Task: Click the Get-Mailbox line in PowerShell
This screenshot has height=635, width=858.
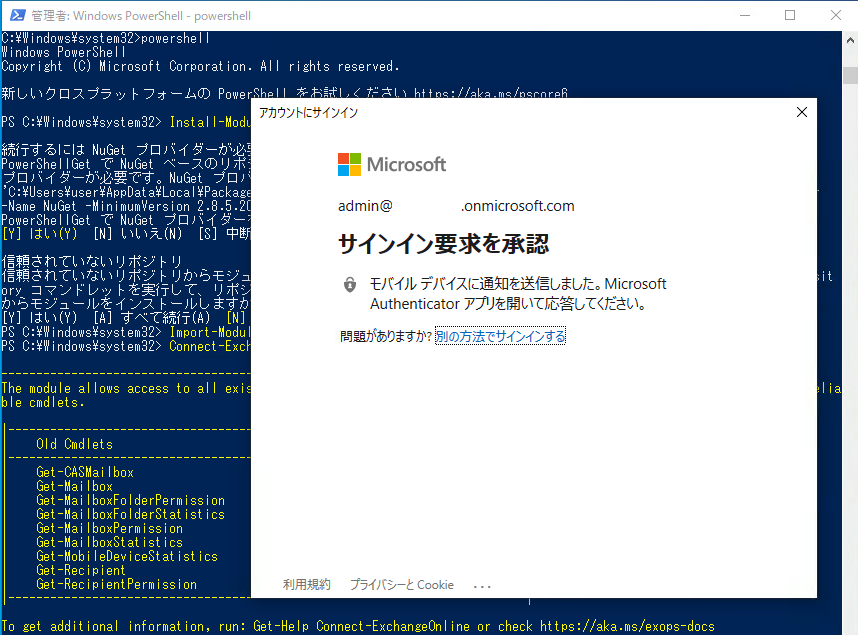Action: pos(74,486)
